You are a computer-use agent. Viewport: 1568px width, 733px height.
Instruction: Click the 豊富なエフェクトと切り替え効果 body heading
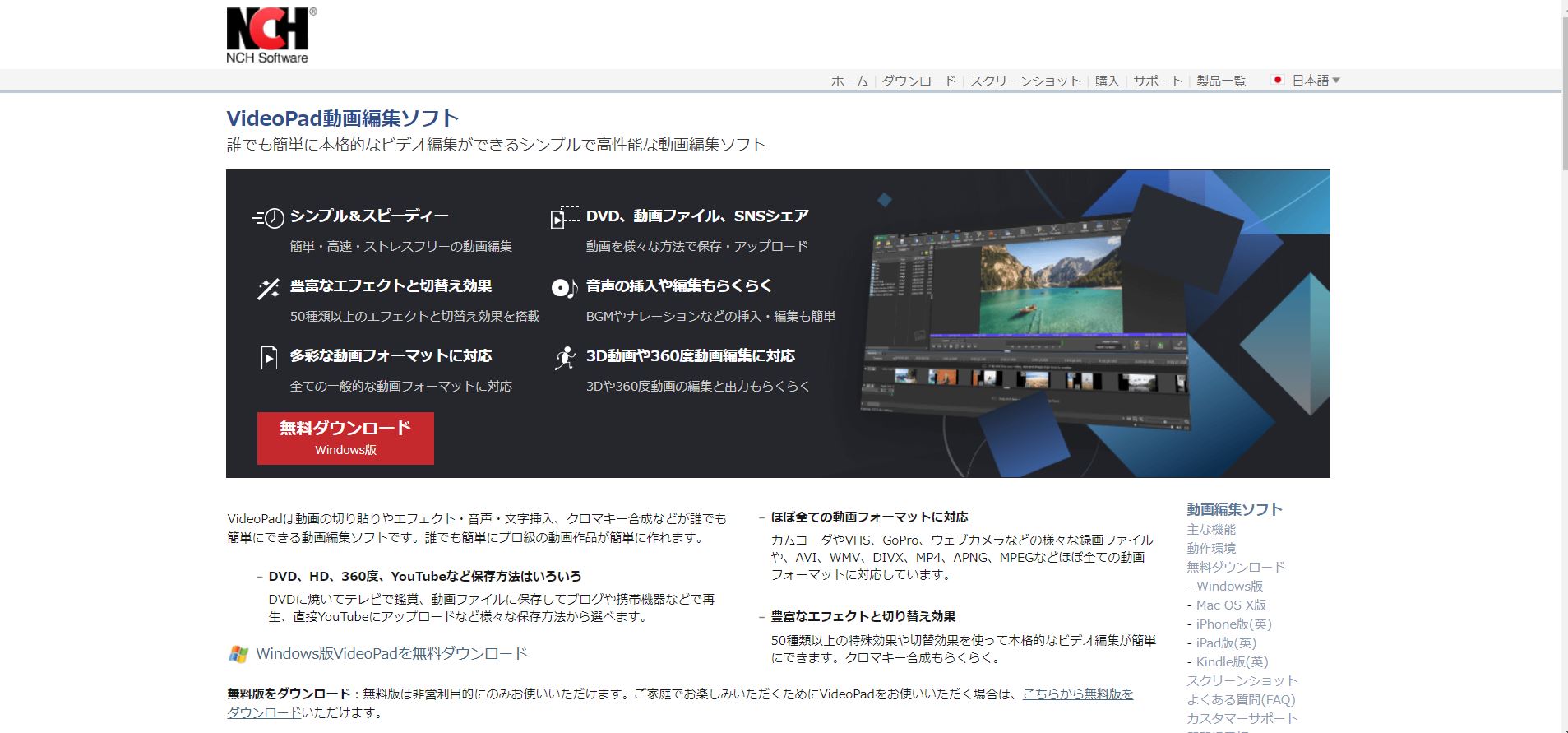click(863, 616)
